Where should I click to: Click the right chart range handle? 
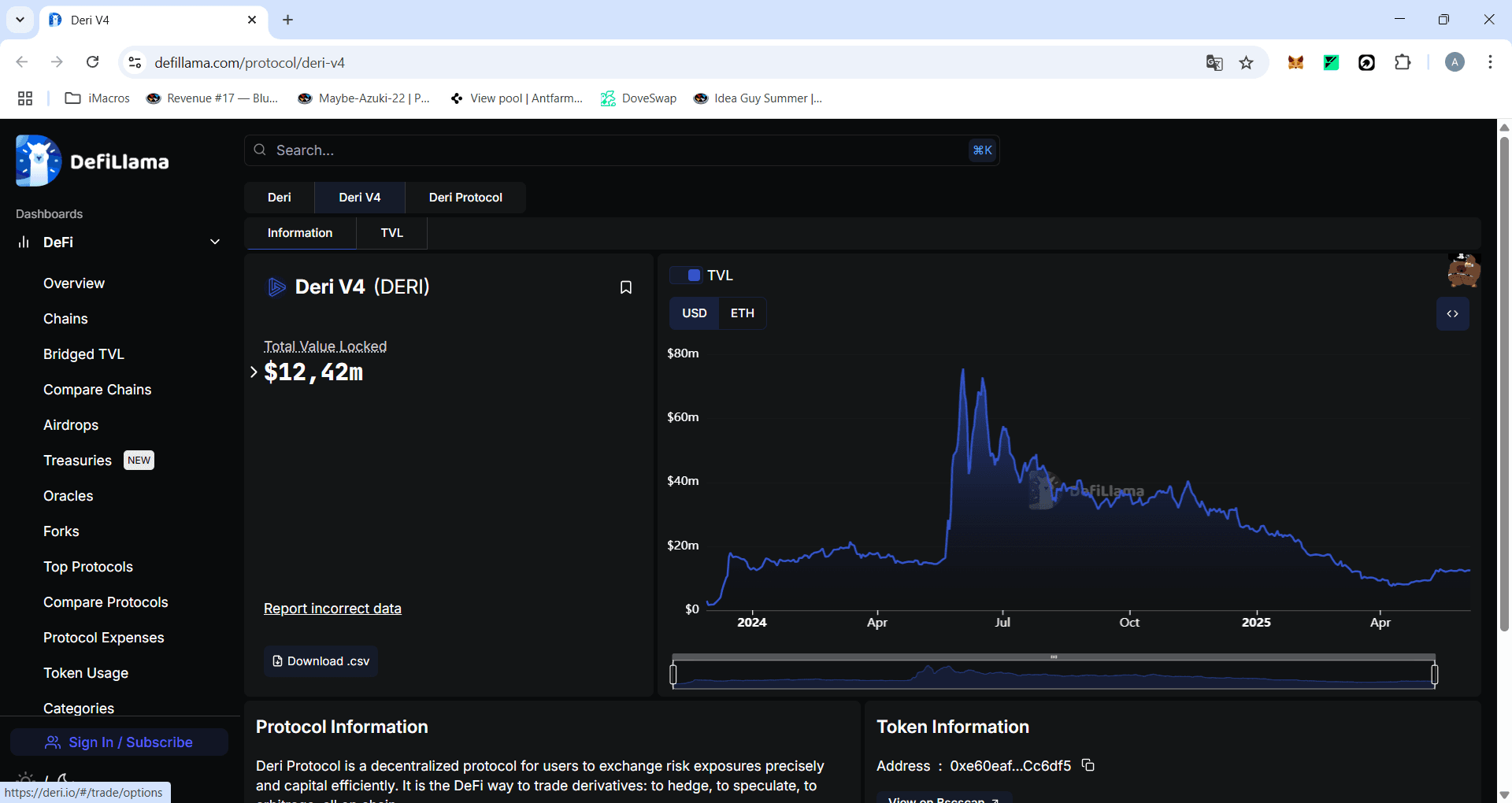(x=1435, y=674)
